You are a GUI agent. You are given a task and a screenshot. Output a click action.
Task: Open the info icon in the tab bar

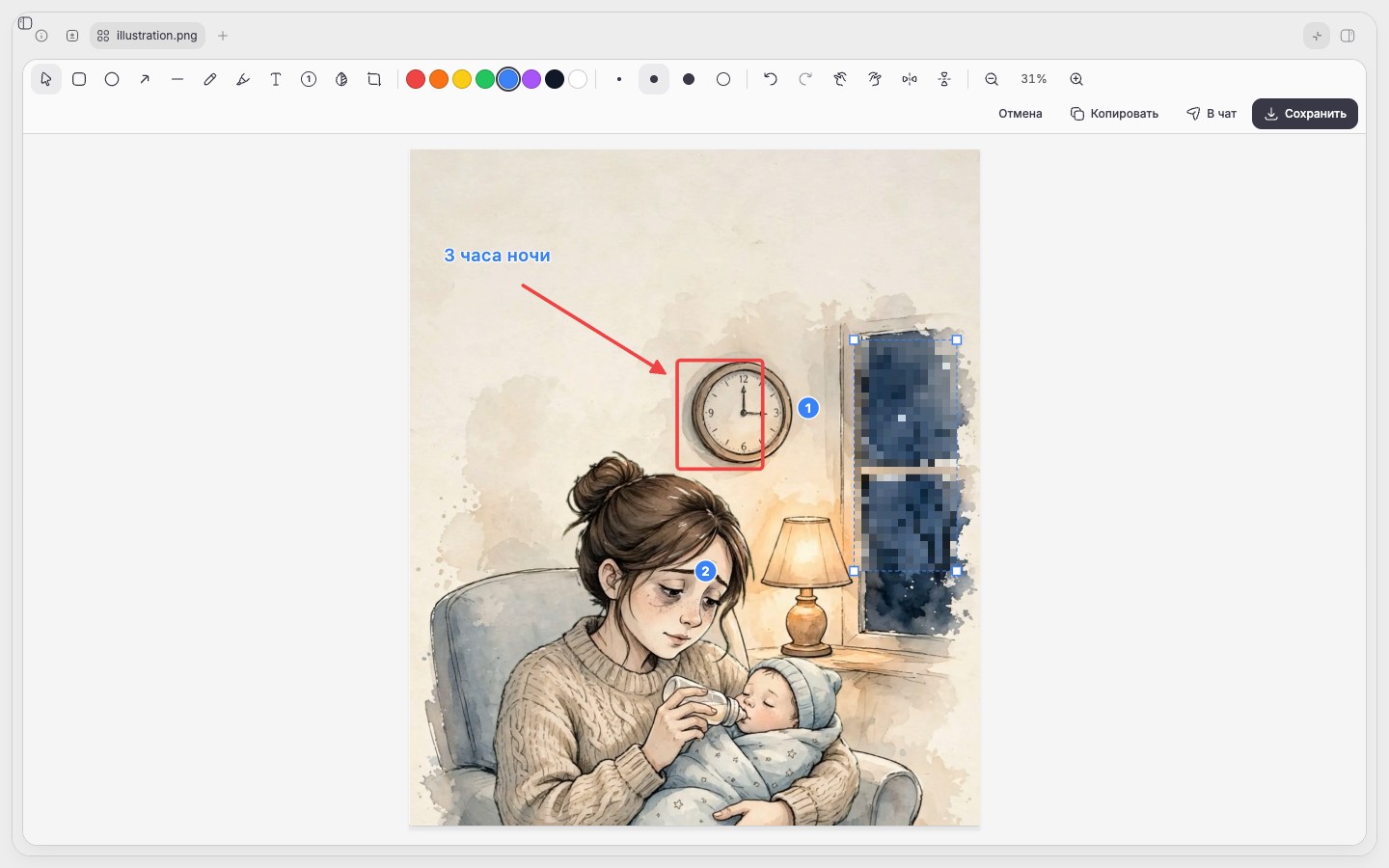(x=41, y=36)
